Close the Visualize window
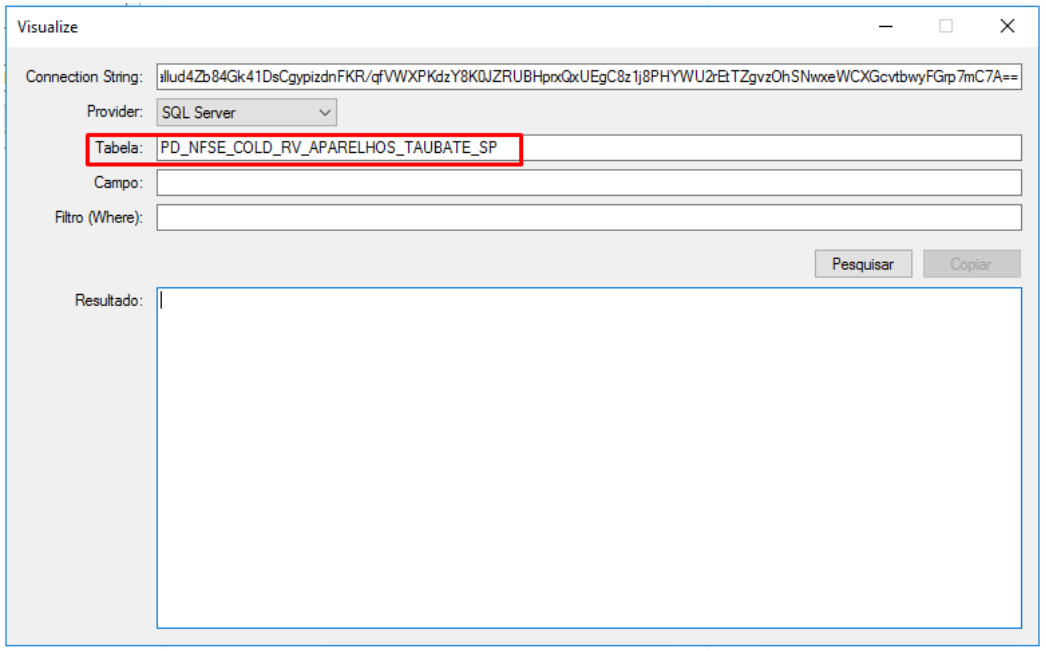This screenshot has height=651, width=1046. [1007, 27]
